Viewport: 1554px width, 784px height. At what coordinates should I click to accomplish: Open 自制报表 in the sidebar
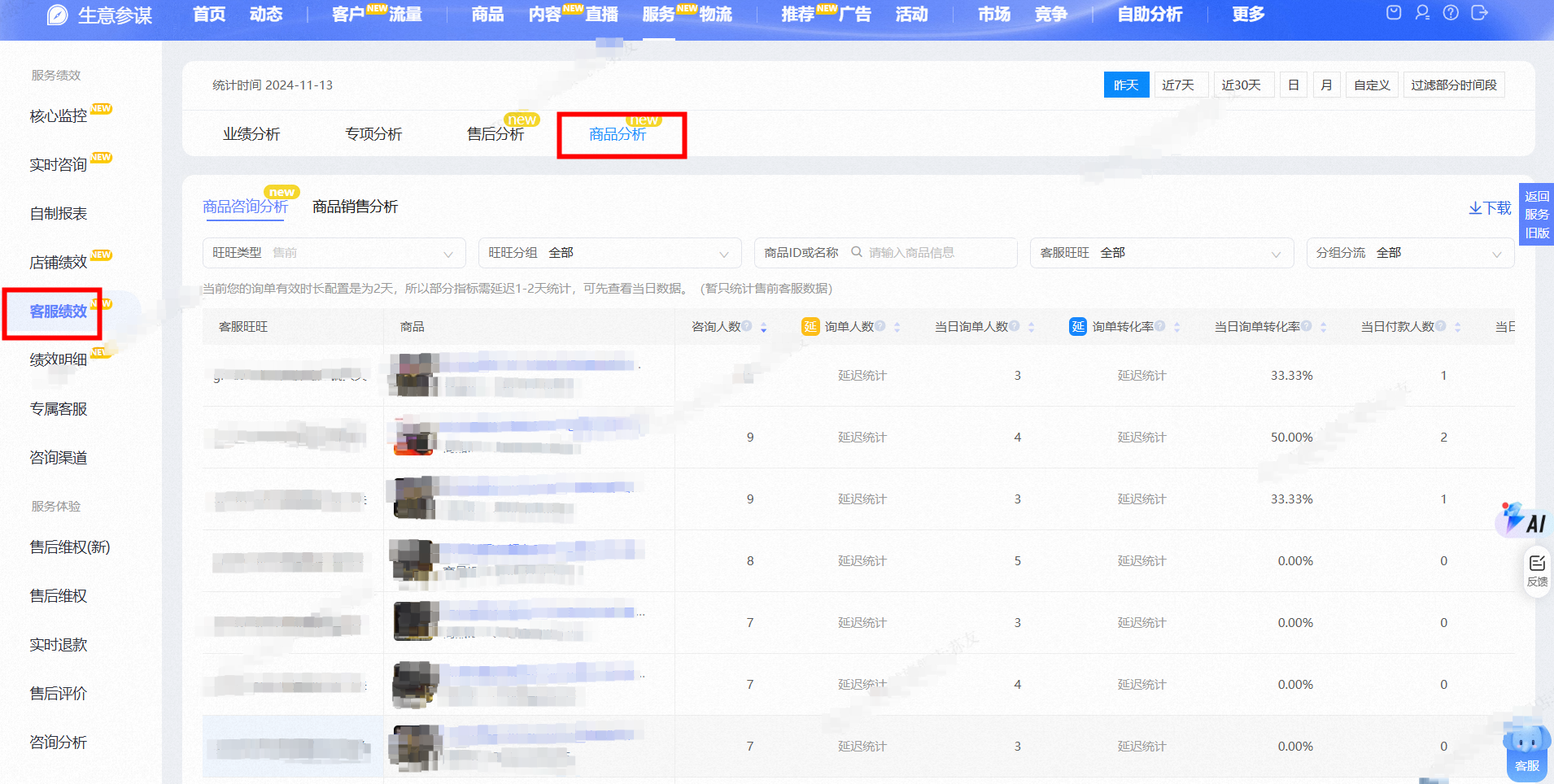(59, 214)
